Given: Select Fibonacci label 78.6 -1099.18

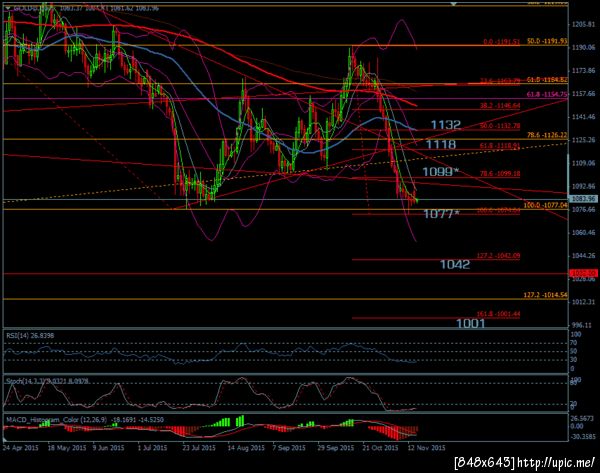Looking at the screenshot, I should (x=499, y=174).
